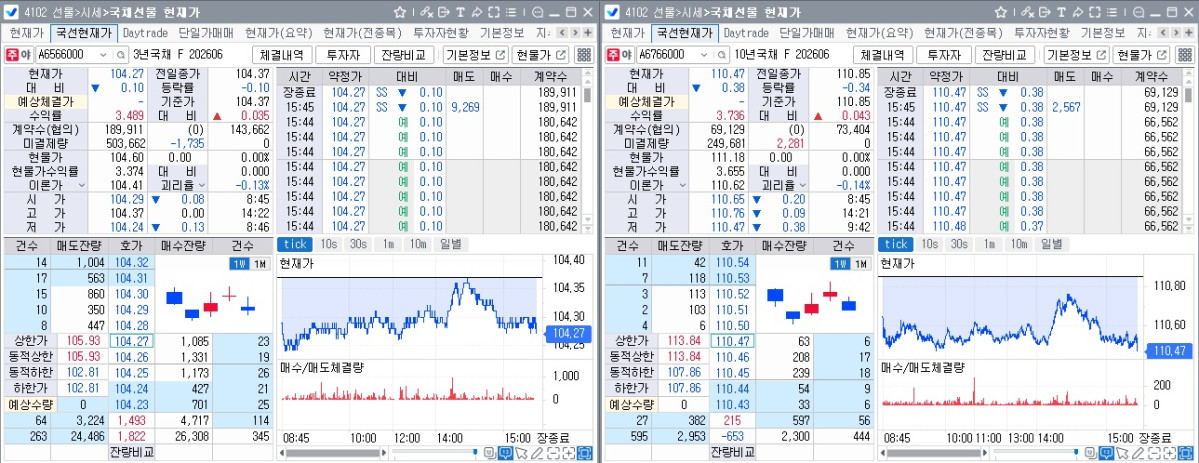Select the pencil draw tool under the right chart
This screenshot has height=463, width=1199.
click(1138, 453)
